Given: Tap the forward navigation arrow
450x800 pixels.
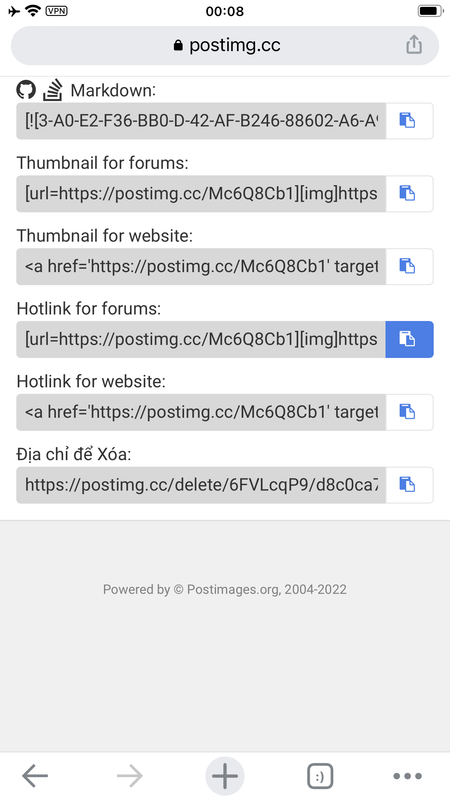Looking at the screenshot, I should [x=130, y=776].
